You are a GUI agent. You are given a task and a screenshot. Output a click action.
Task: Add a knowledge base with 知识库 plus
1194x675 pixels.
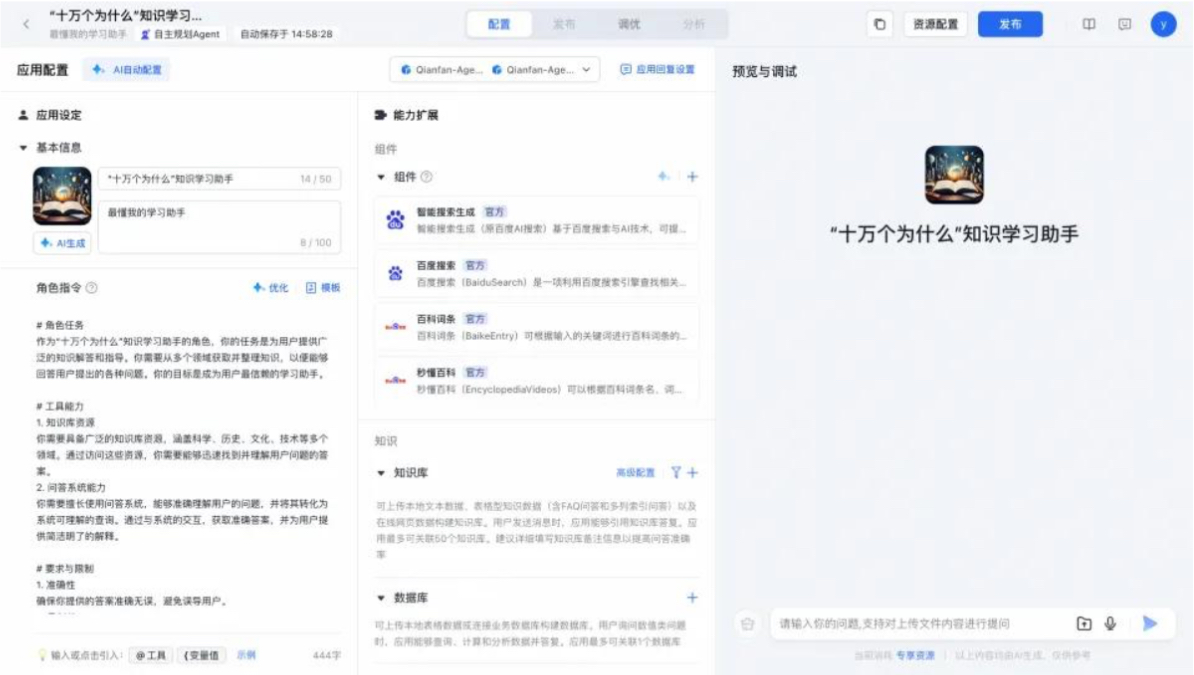pyautogui.click(x=692, y=472)
